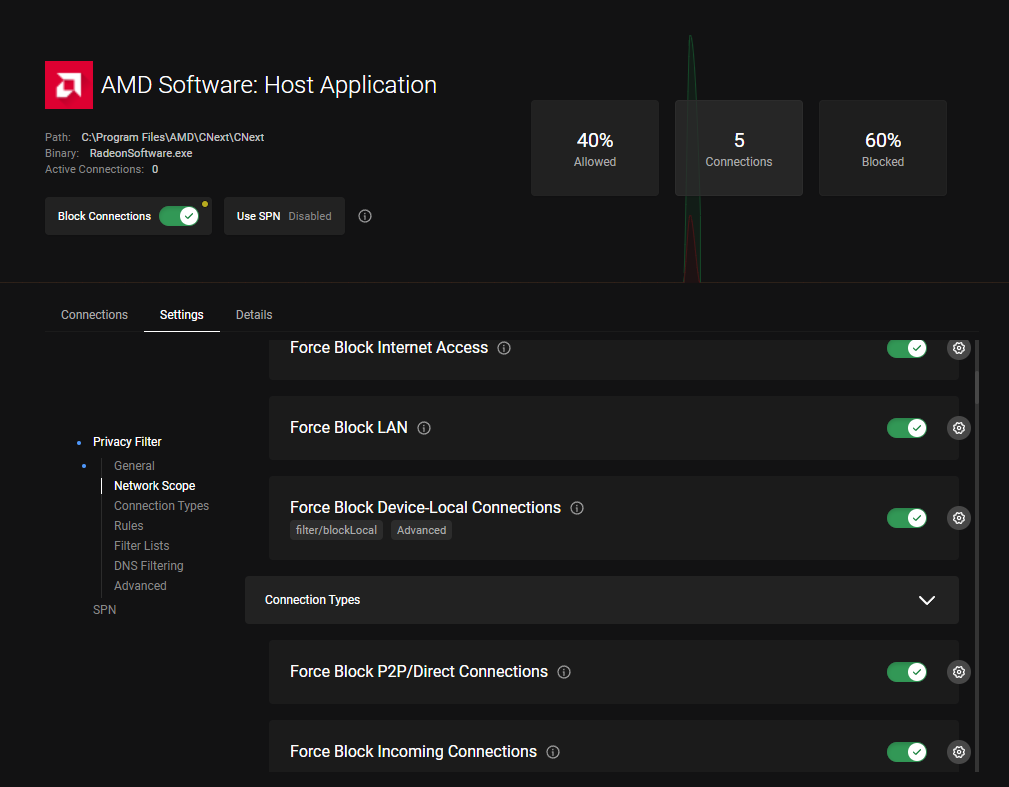Click the AMD application logo
Image resolution: width=1009 pixels, height=787 pixels.
(x=68, y=85)
